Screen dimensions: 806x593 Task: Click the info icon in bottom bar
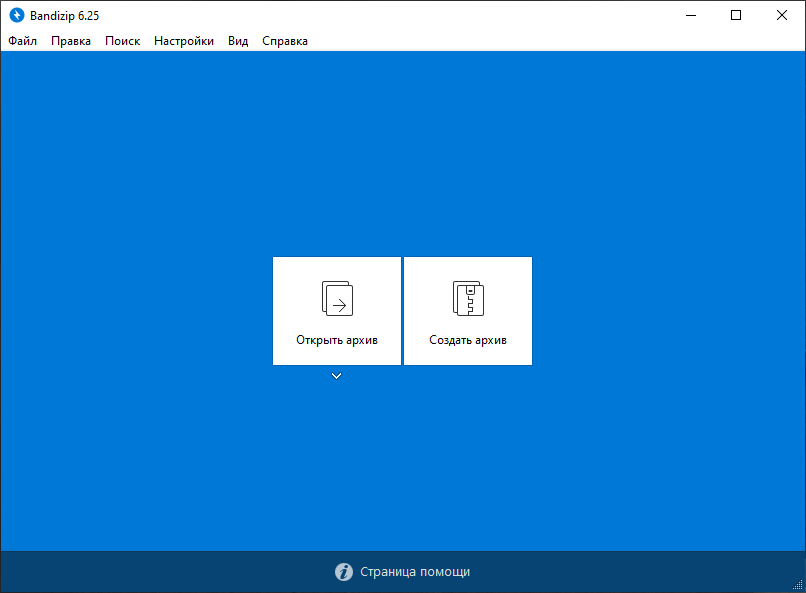click(x=344, y=572)
